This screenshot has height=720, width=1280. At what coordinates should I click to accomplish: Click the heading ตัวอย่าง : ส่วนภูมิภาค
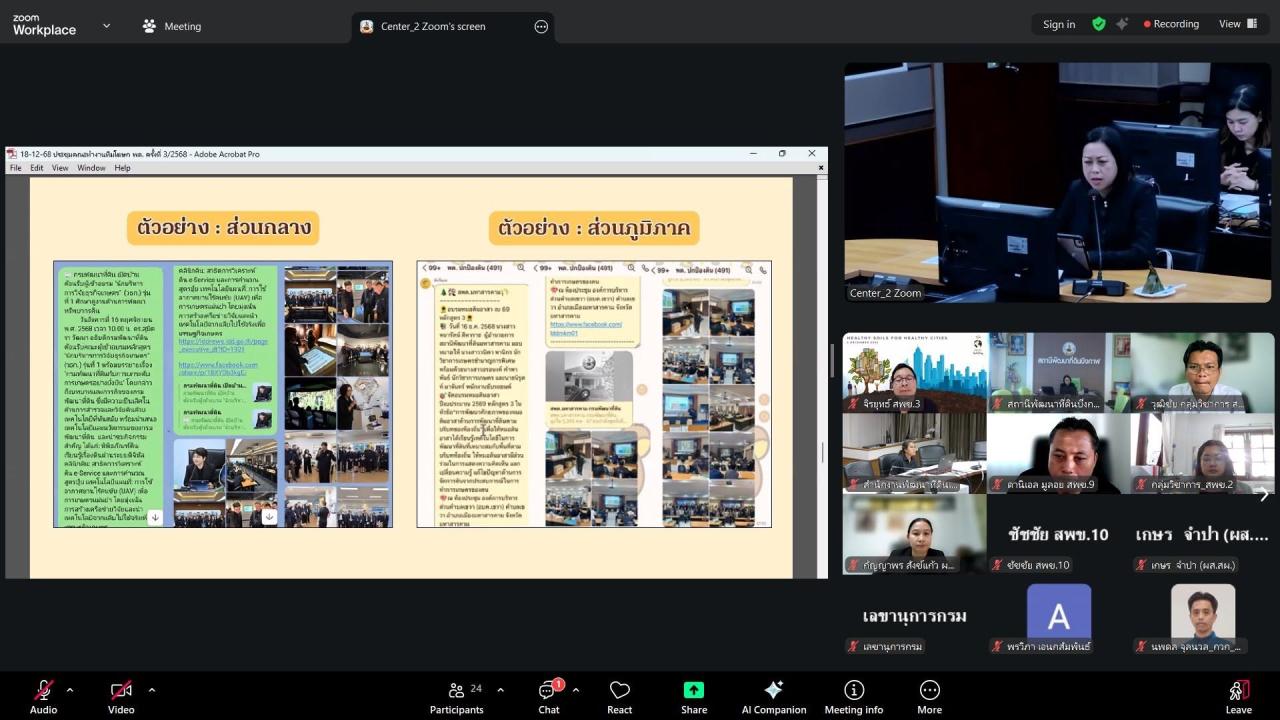(x=594, y=227)
